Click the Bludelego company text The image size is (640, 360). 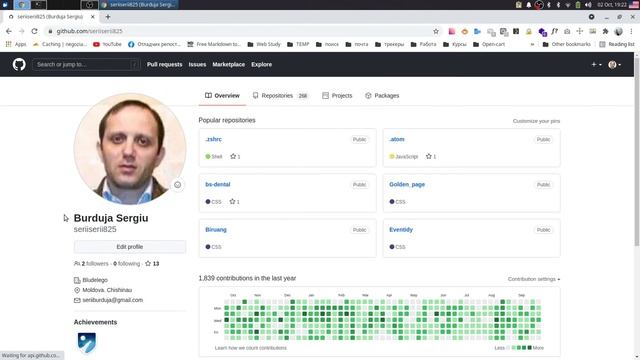click(x=95, y=280)
